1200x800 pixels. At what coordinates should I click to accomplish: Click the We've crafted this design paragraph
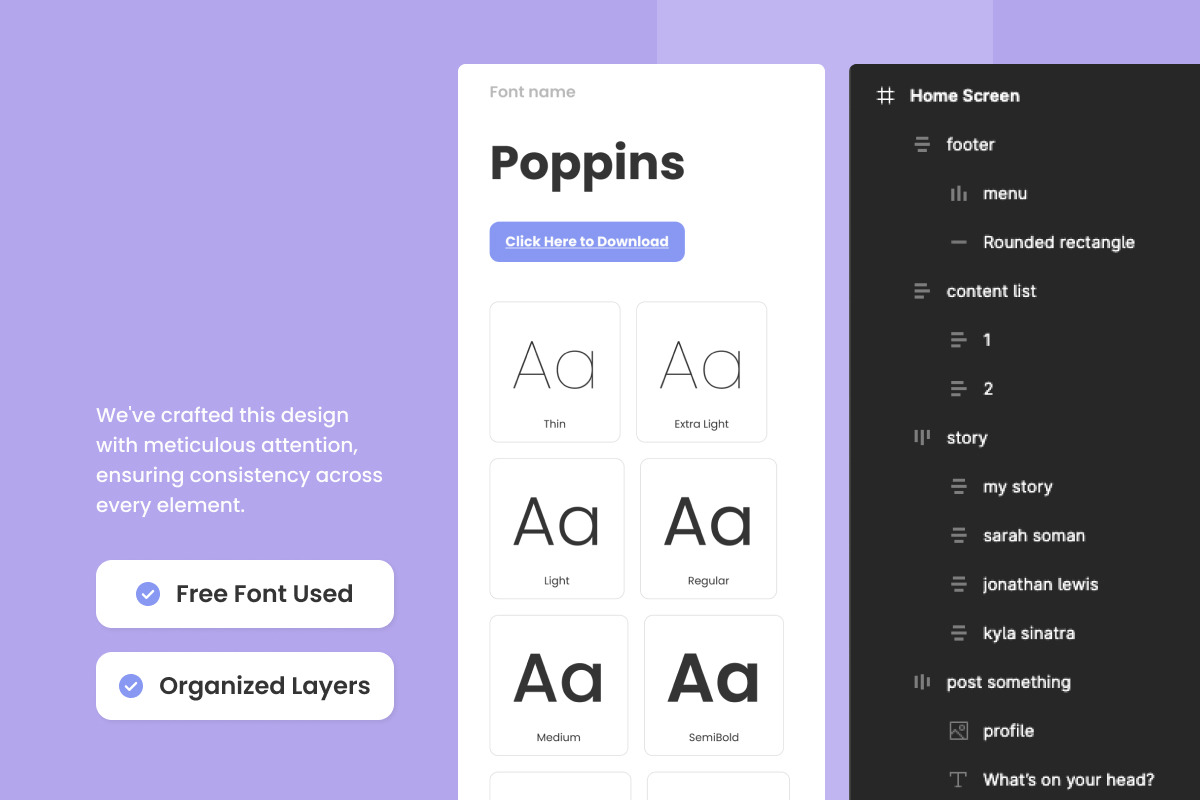(x=240, y=460)
